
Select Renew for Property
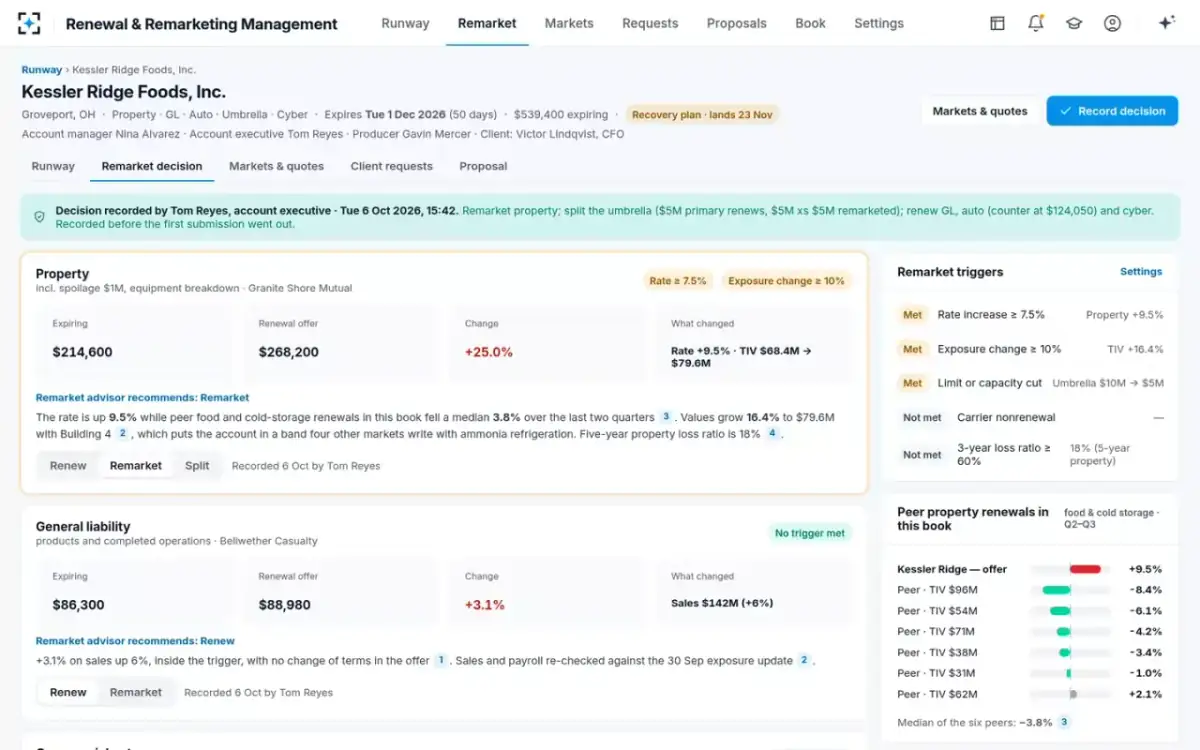68,466
